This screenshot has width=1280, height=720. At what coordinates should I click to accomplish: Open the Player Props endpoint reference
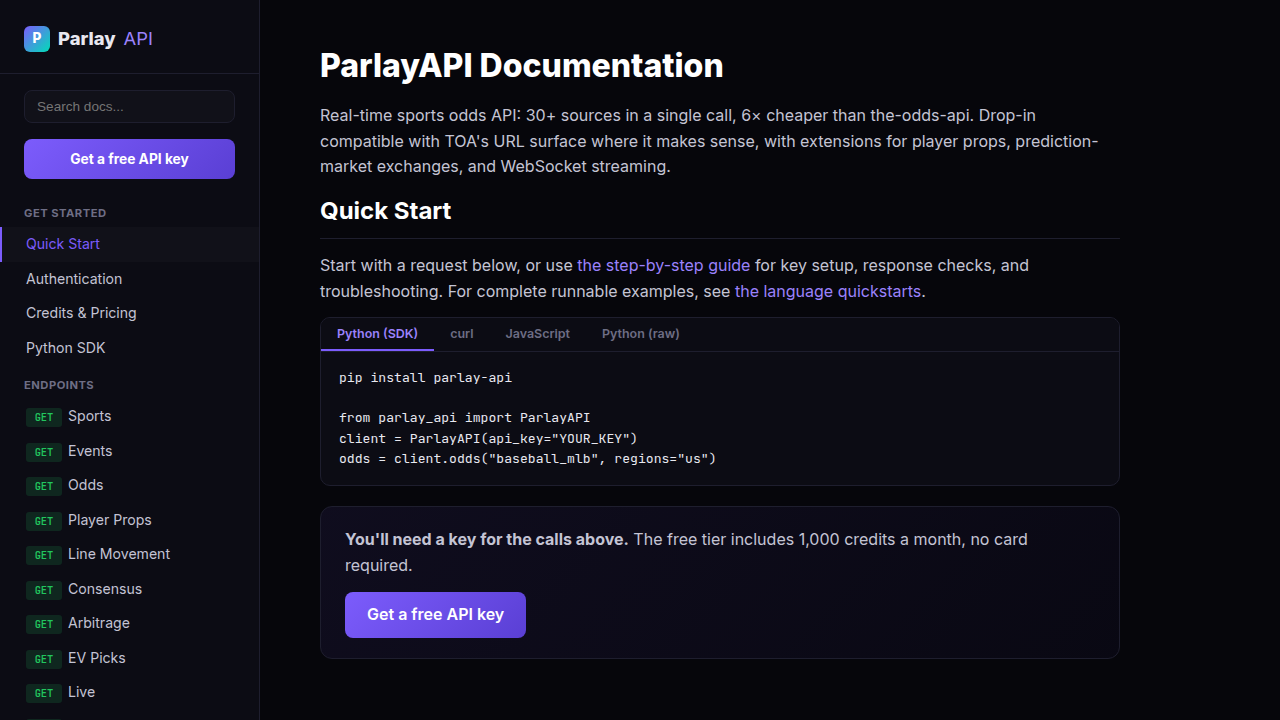click(130, 520)
